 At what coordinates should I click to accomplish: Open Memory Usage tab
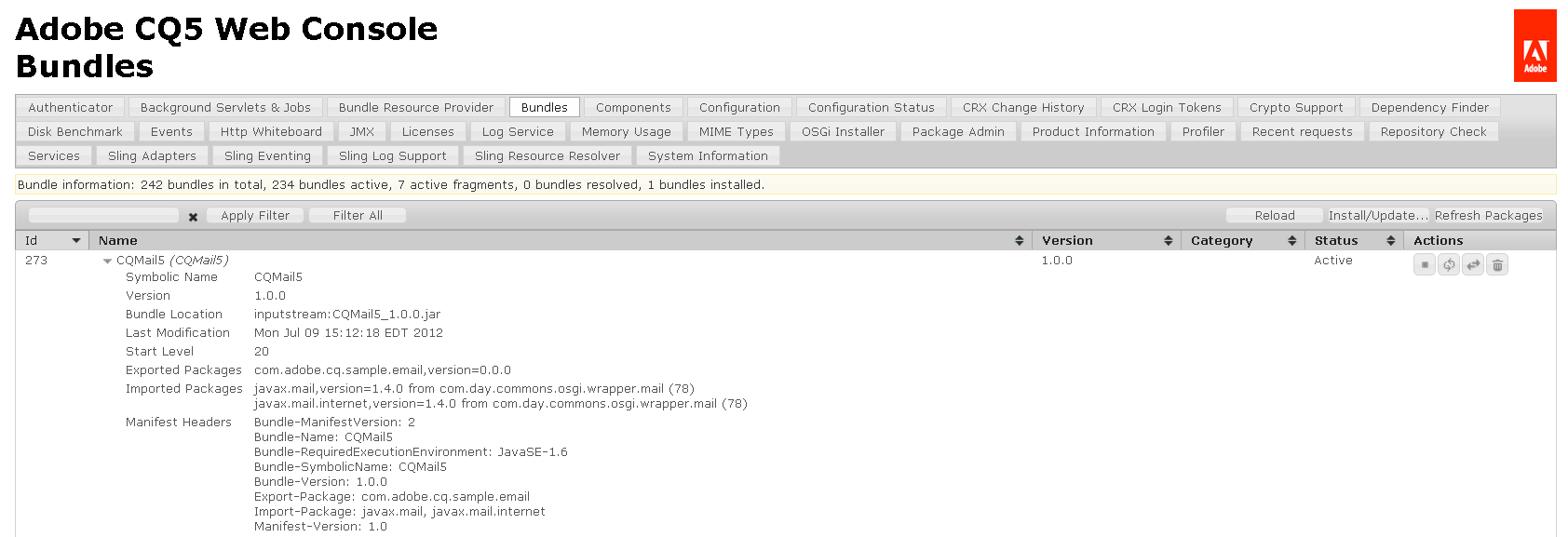(627, 131)
